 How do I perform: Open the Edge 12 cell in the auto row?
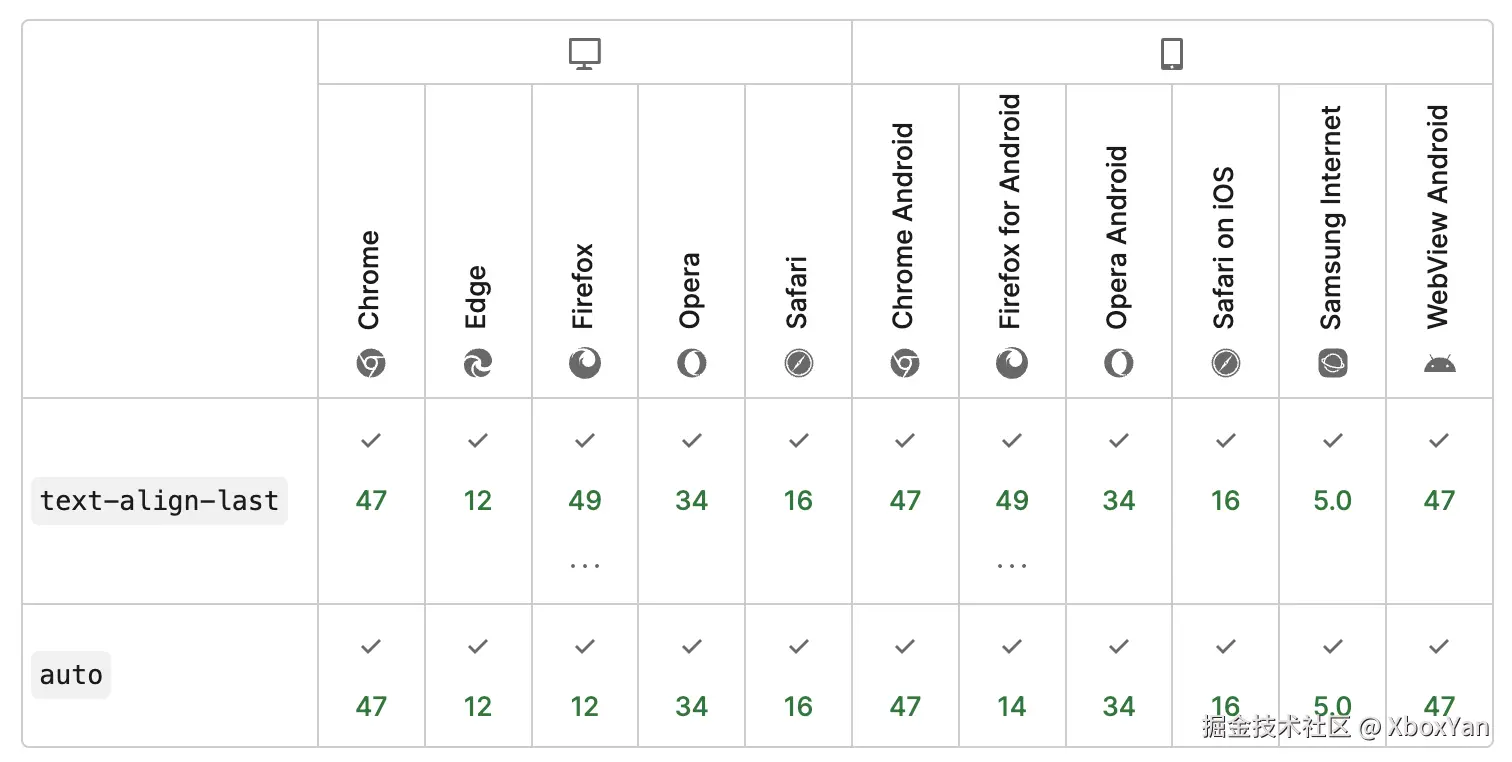[x=478, y=706]
